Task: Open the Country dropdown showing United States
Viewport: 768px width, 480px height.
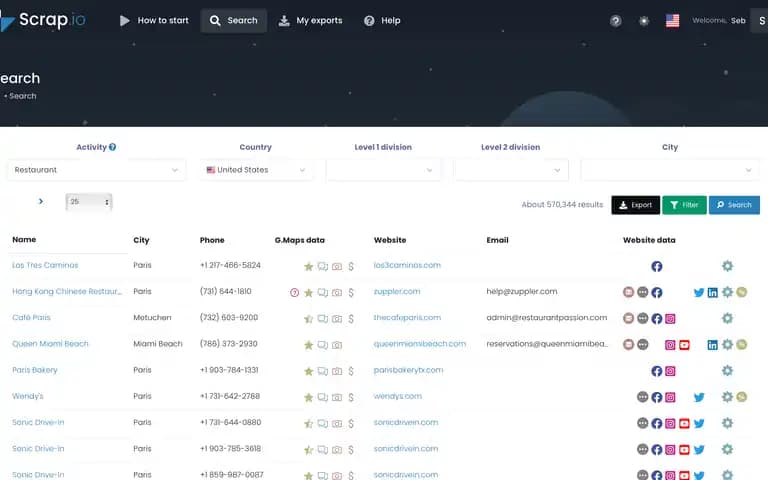Action: coord(256,170)
